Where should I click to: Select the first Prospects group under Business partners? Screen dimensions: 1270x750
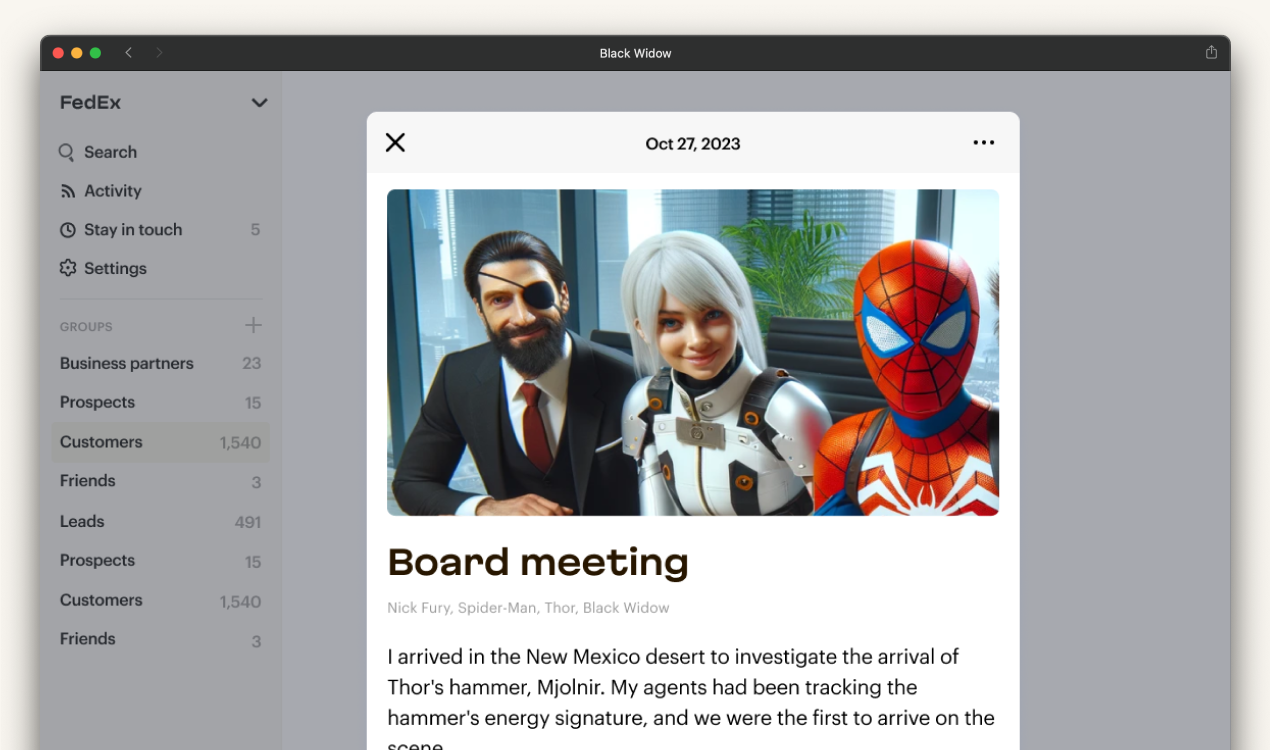point(160,402)
